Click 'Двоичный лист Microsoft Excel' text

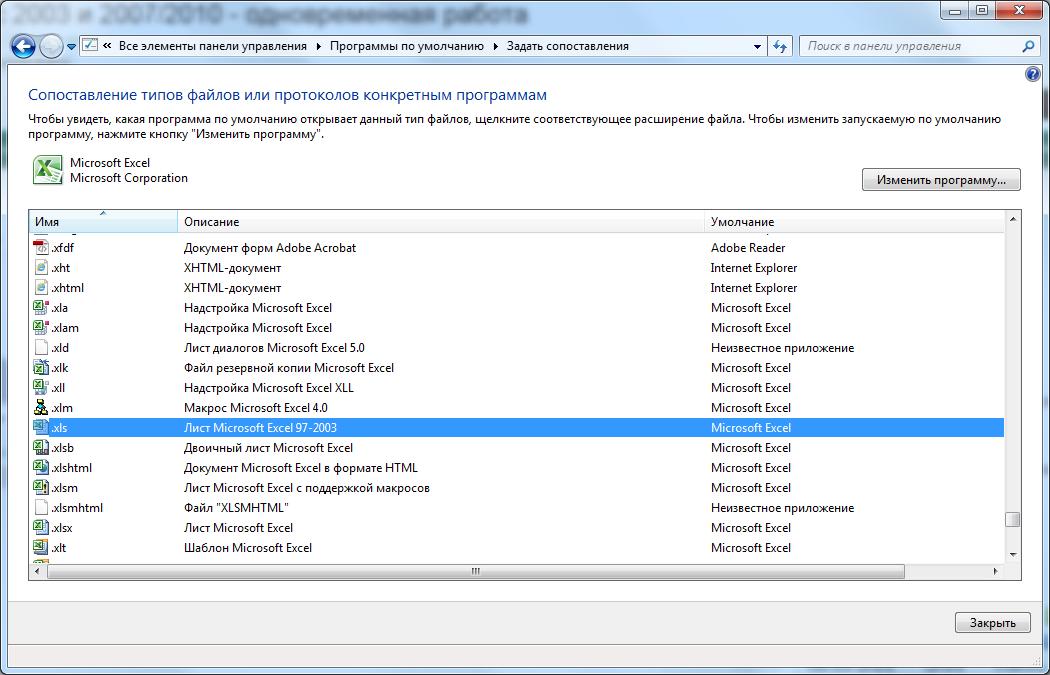point(268,448)
